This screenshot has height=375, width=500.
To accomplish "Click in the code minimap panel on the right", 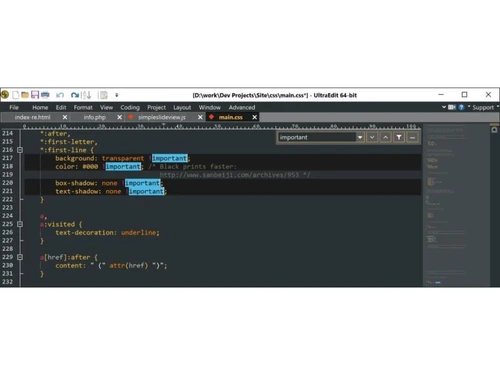I will (456, 205).
